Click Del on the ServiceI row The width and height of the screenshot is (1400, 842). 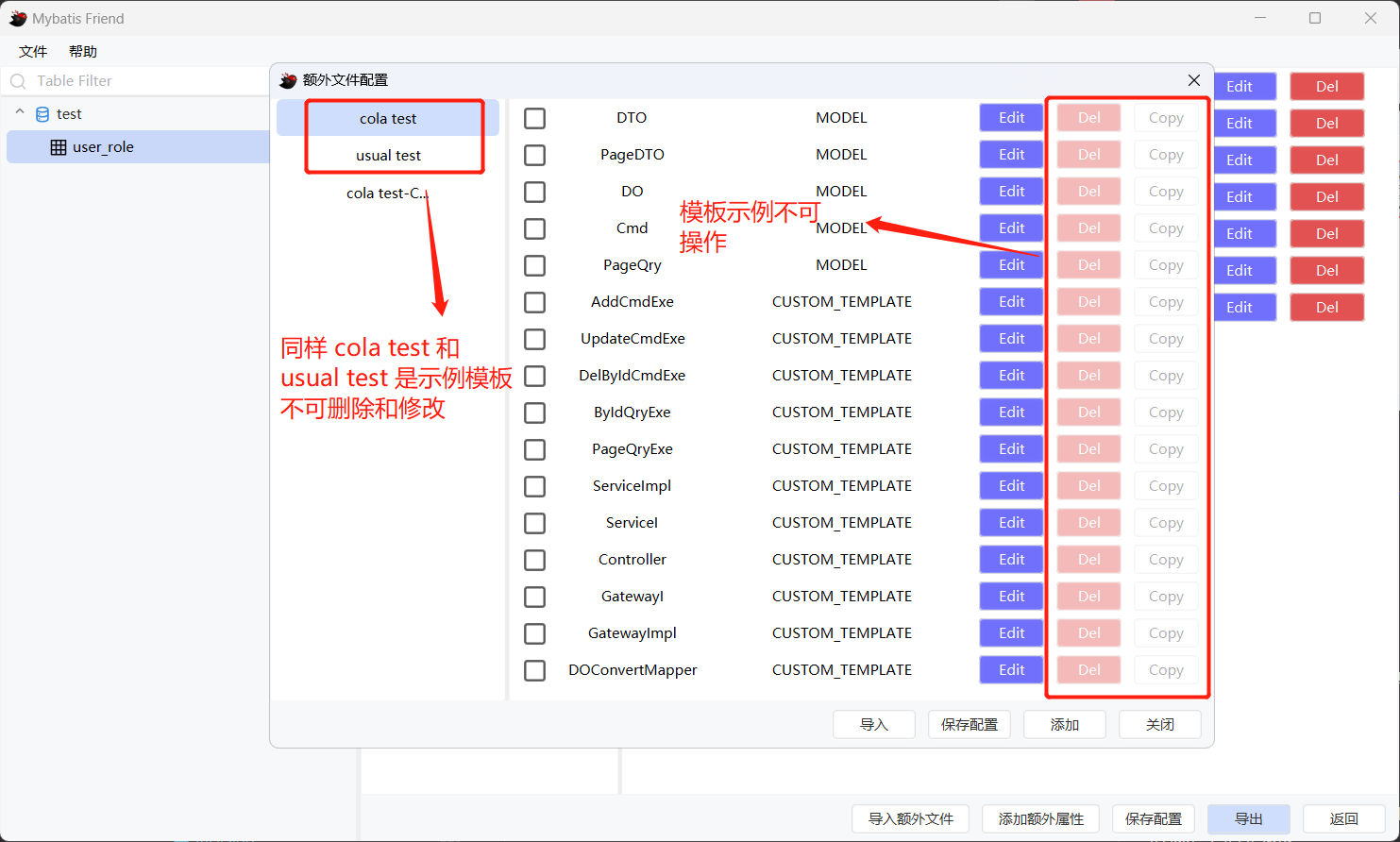pos(1088,523)
